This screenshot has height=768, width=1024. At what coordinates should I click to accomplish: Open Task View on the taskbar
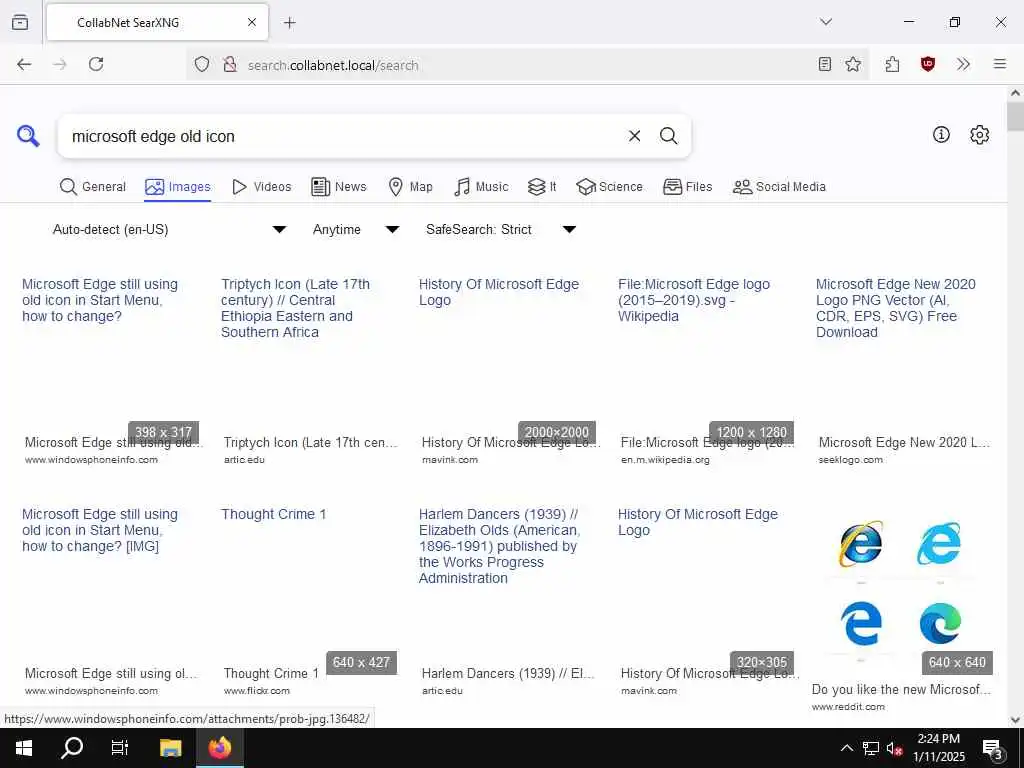click(x=120, y=748)
